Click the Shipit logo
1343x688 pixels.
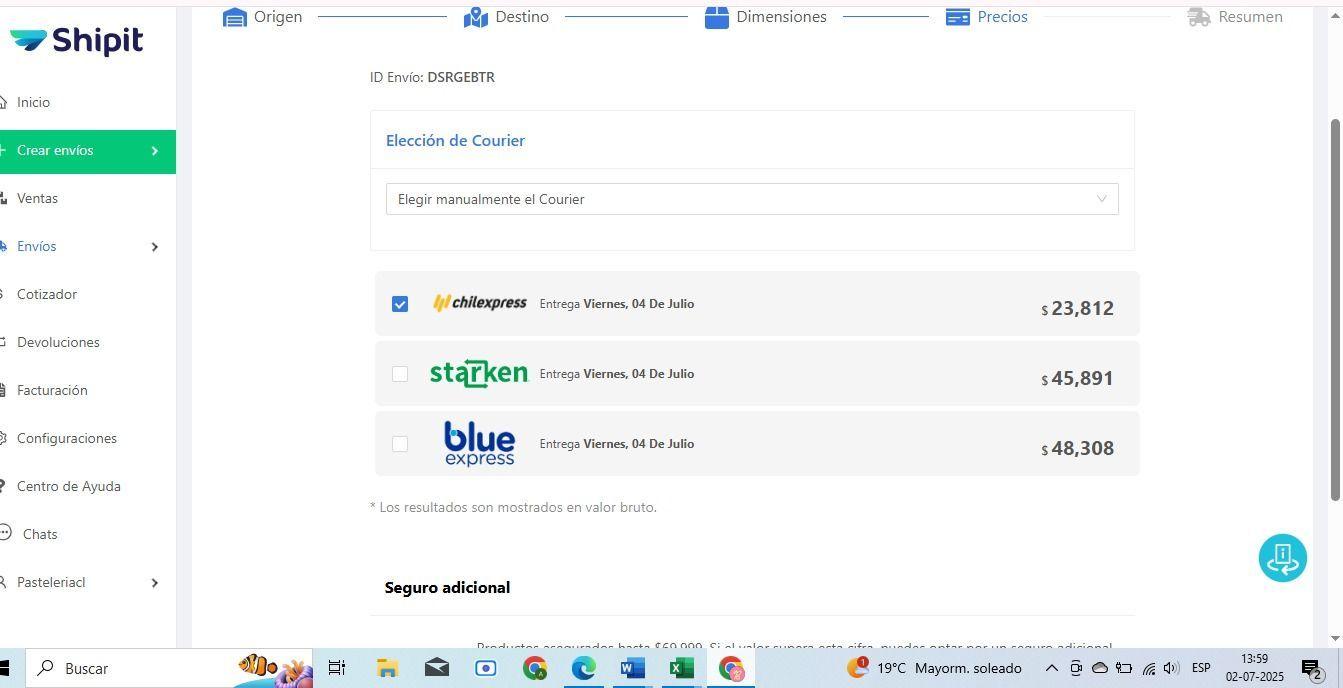tap(76, 41)
